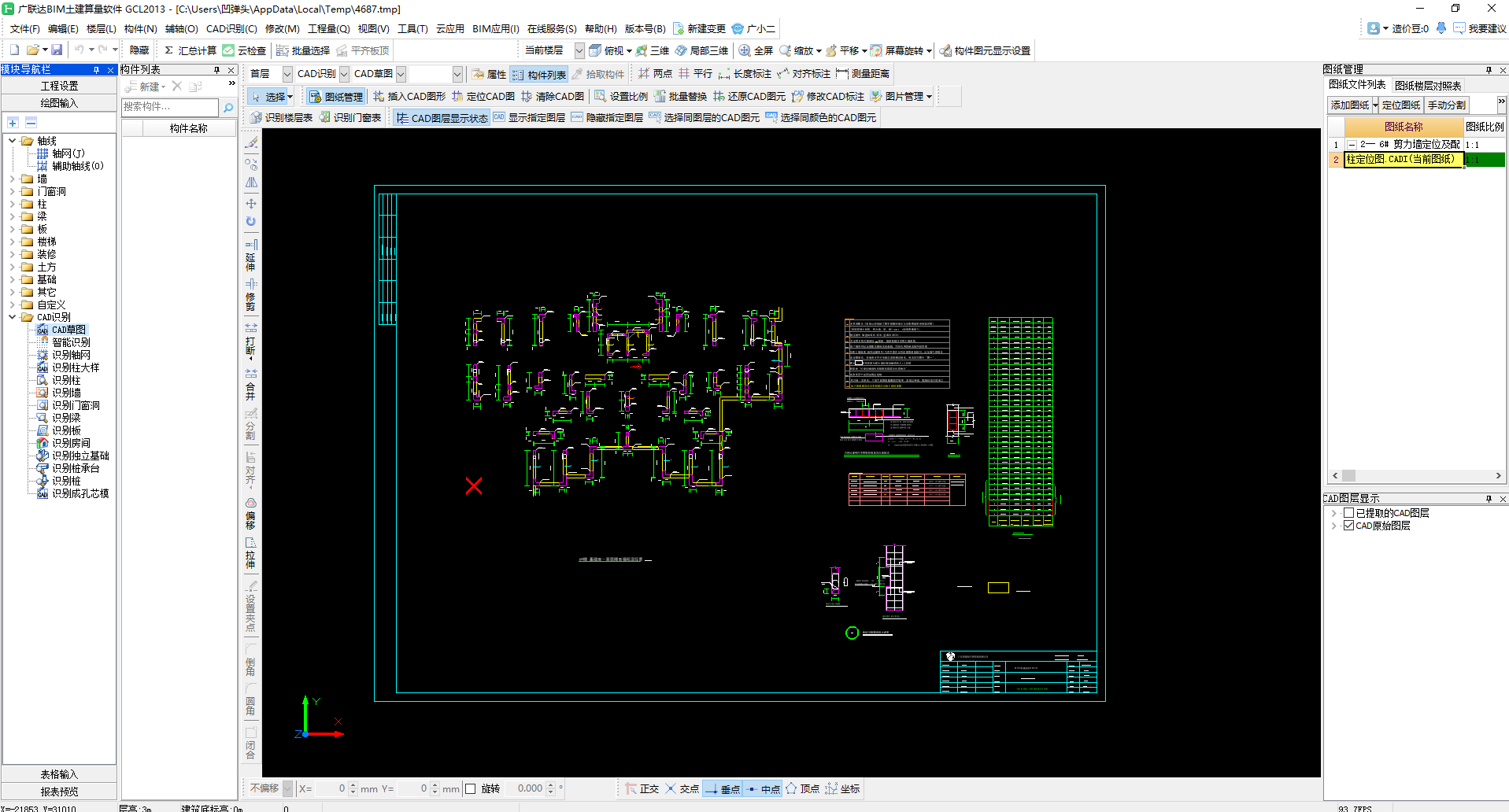Image resolution: width=1509 pixels, height=812 pixels.
Task: Open the 工程量(Q) menu
Action: point(328,29)
